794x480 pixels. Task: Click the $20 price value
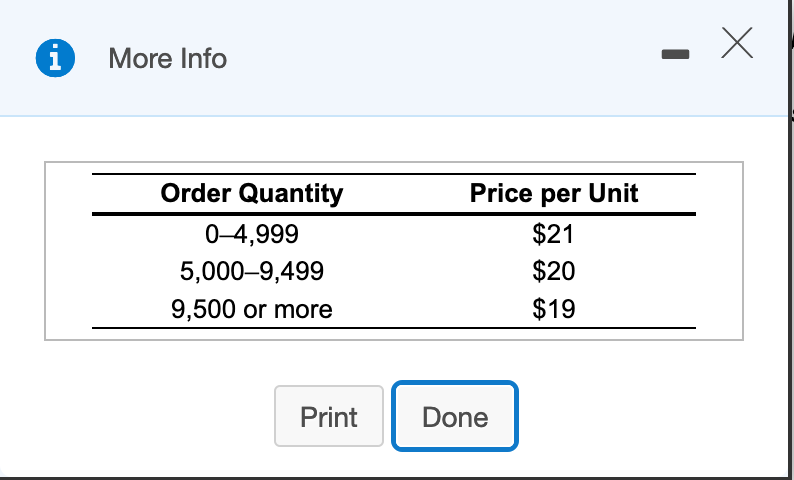click(553, 272)
